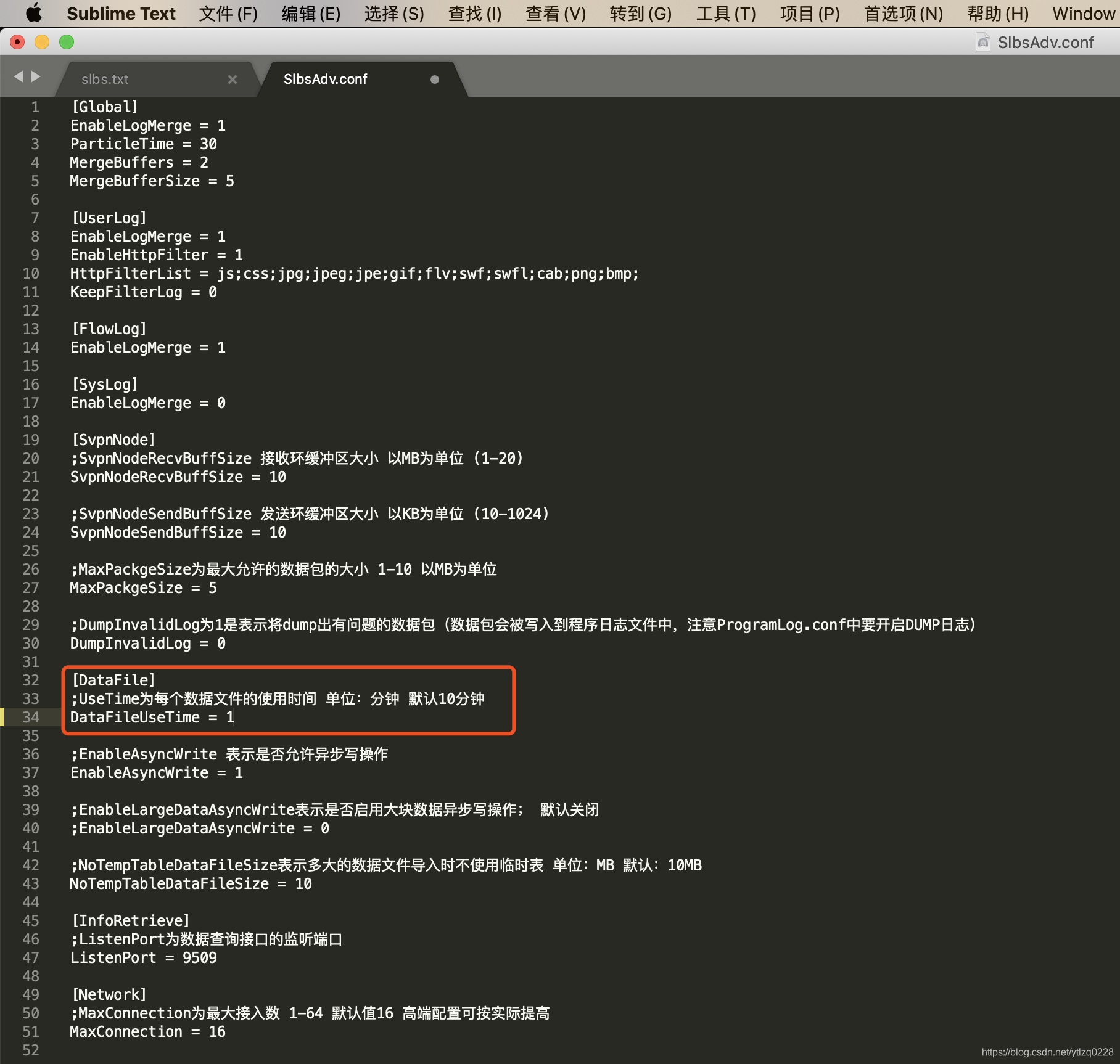Go to previous tab with left arrow

coord(19,76)
